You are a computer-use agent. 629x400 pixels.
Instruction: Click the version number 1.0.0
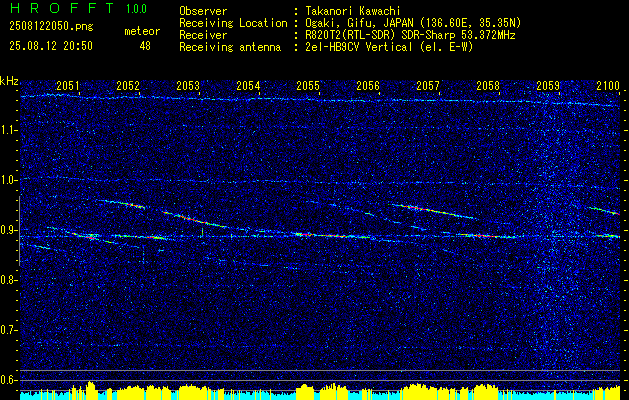pos(136,9)
